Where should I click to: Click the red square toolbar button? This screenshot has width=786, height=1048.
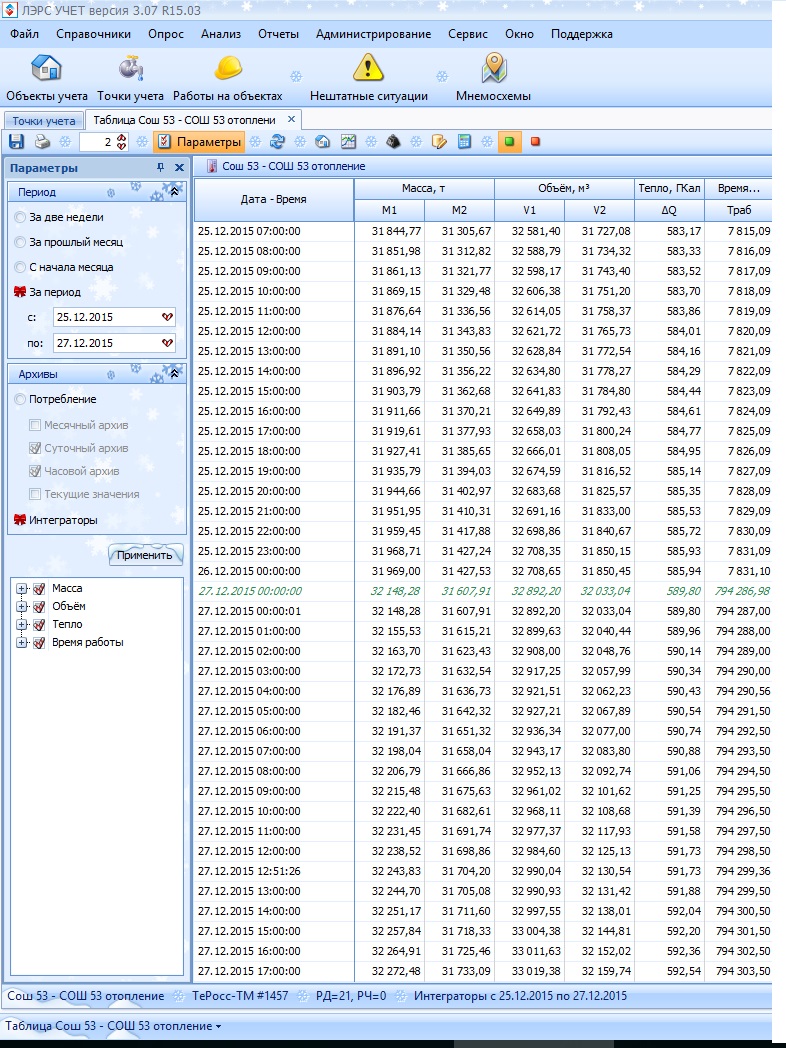tap(535, 142)
